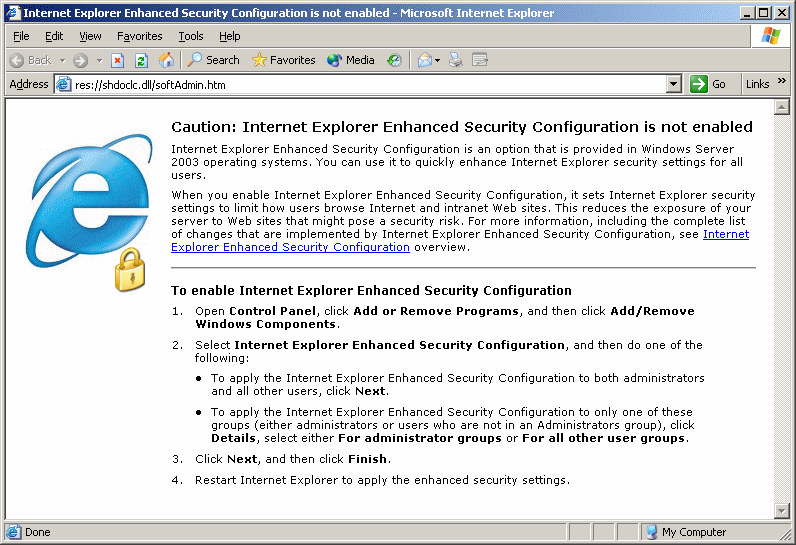The width and height of the screenshot is (796, 545).
Task: Click the bold 'For administrator groups' text
Action: click(420, 438)
